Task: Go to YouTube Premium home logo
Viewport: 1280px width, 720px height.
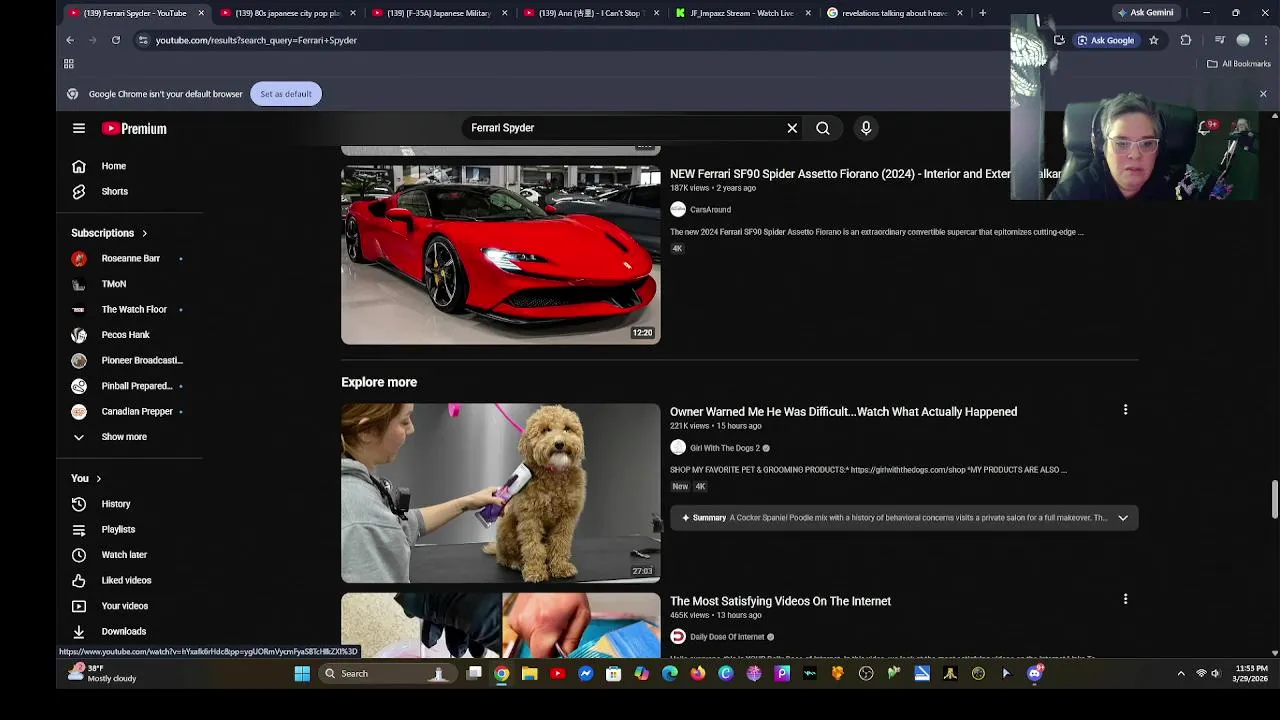Action: click(x=134, y=128)
